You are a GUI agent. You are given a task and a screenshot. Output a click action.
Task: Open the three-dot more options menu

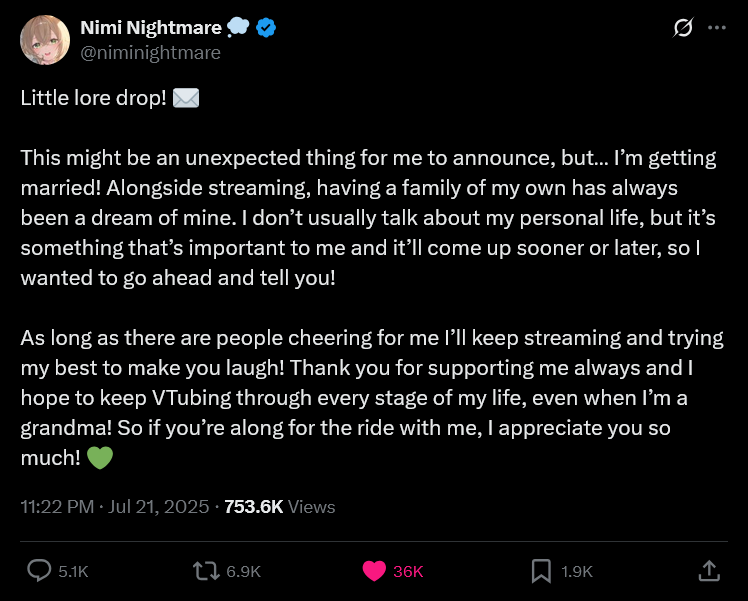coord(716,29)
